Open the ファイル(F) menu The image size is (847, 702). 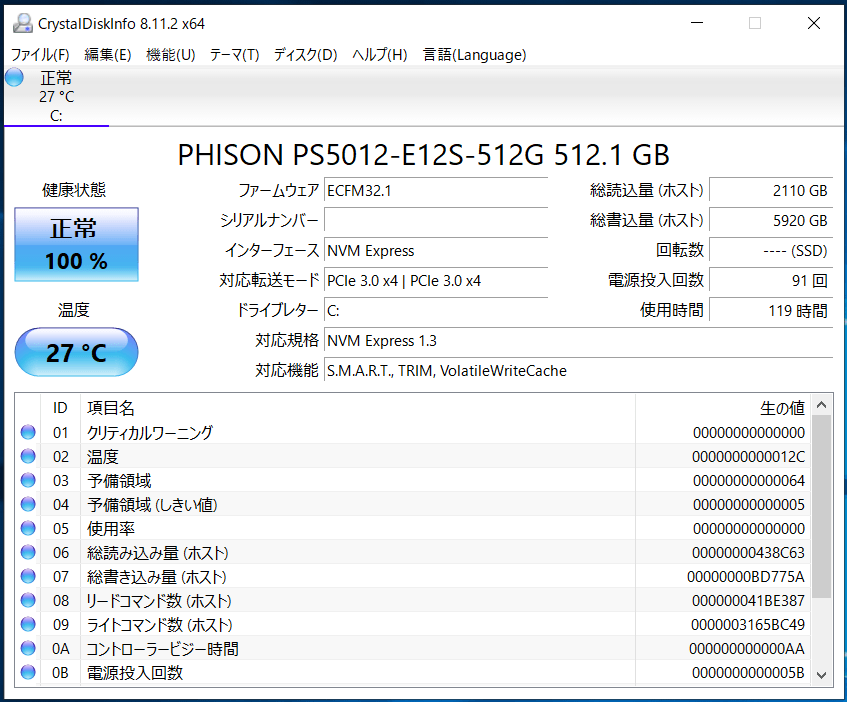click(41, 55)
